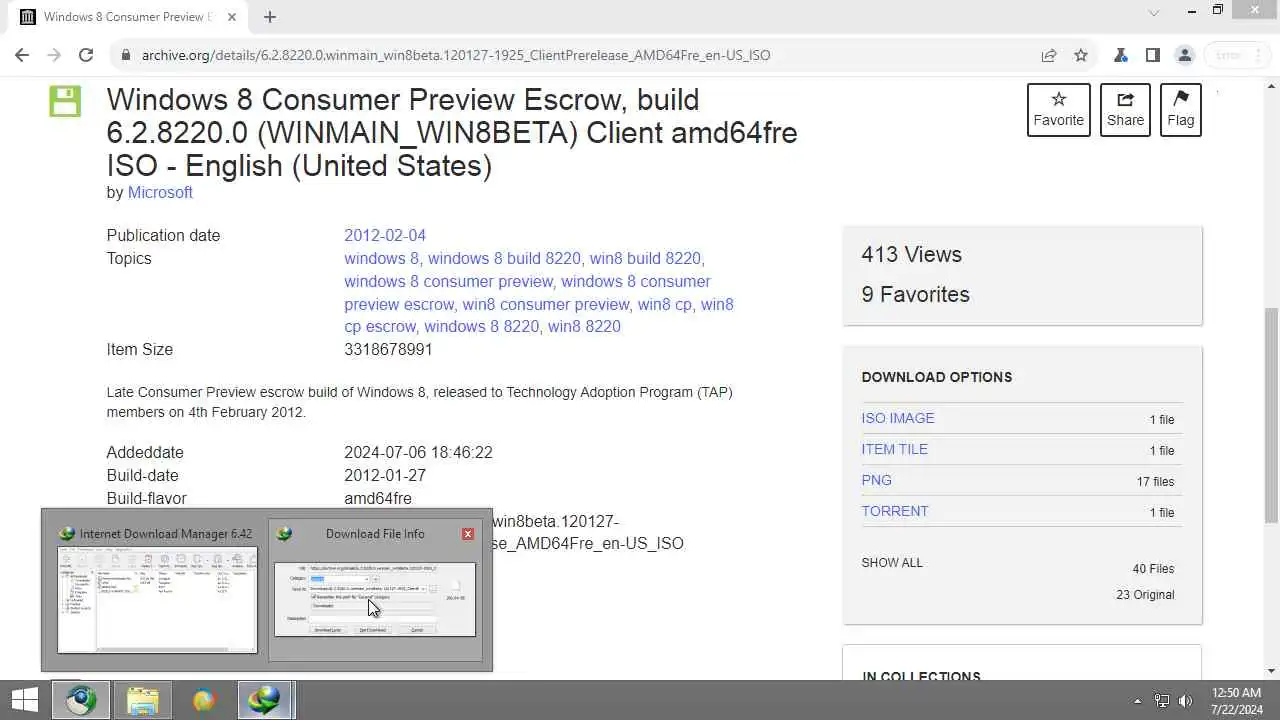Close the Windows 8 Consumer Preview tab

pos(231,17)
